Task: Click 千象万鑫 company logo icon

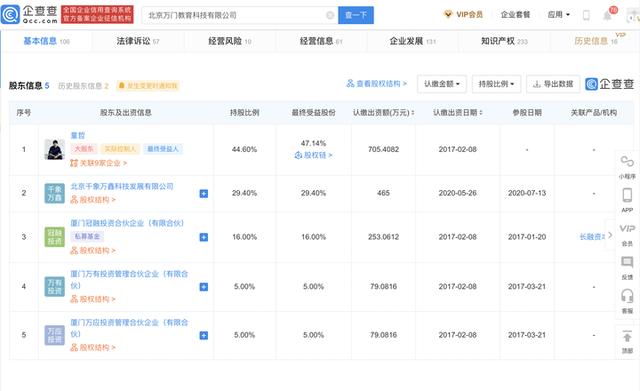Action: click(55, 193)
